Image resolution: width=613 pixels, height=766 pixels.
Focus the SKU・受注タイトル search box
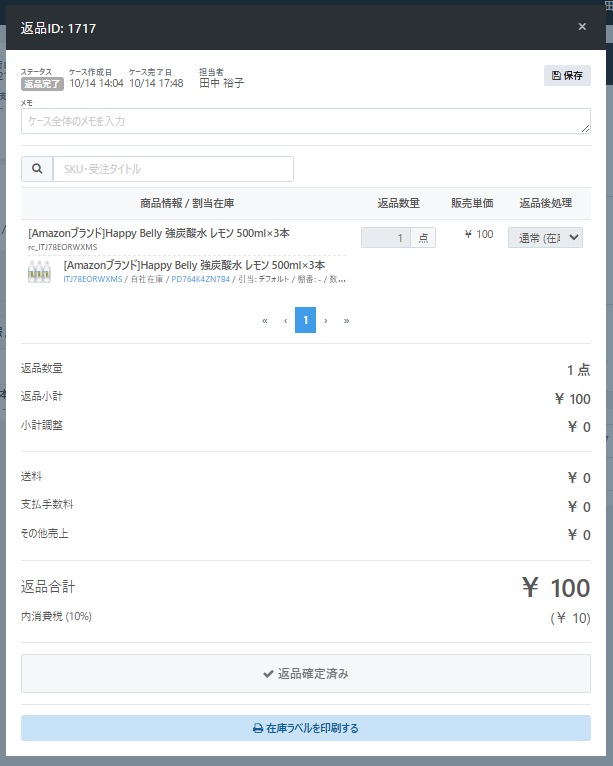click(x=173, y=169)
